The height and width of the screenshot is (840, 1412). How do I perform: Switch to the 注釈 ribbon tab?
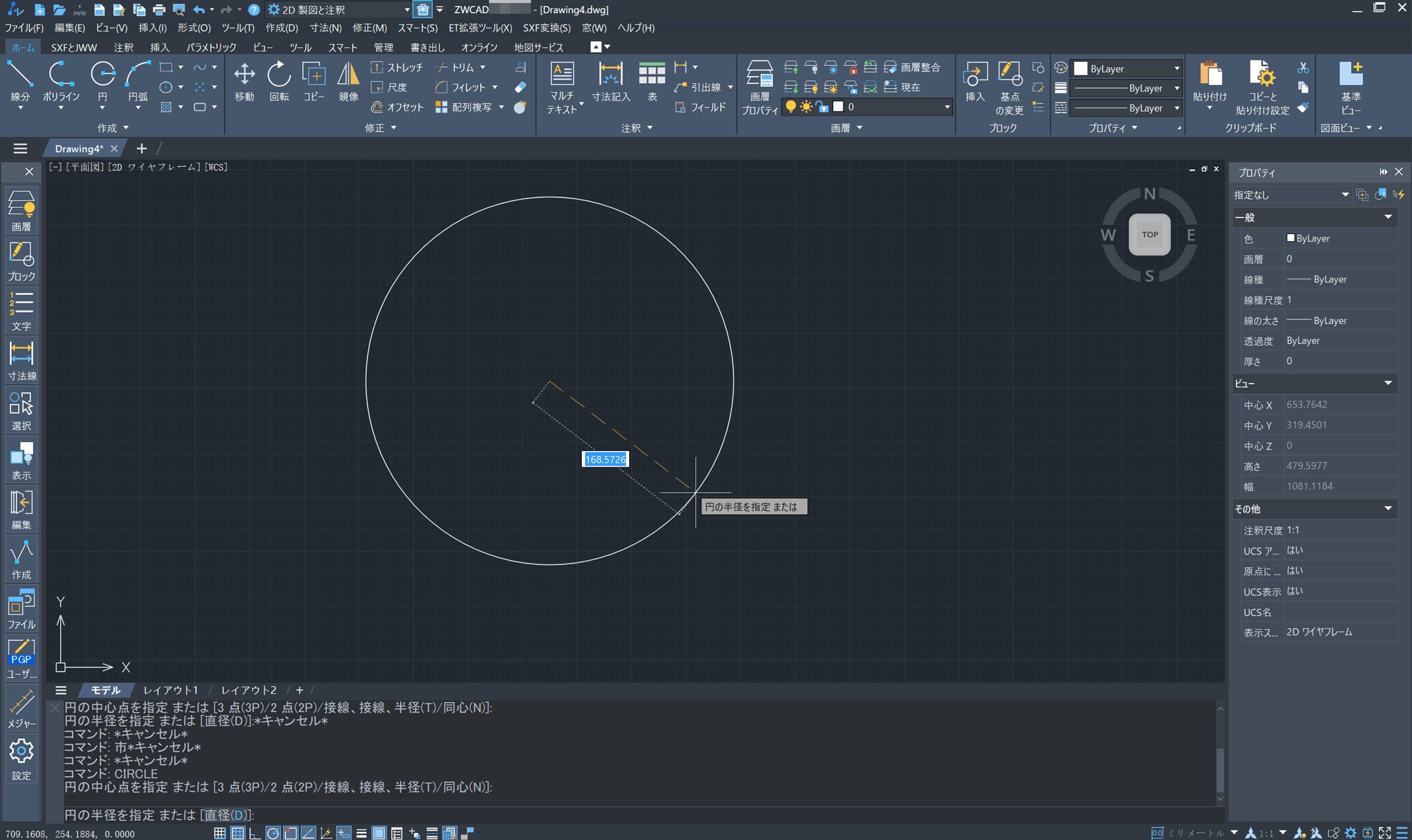pyautogui.click(x=123, y=47)
